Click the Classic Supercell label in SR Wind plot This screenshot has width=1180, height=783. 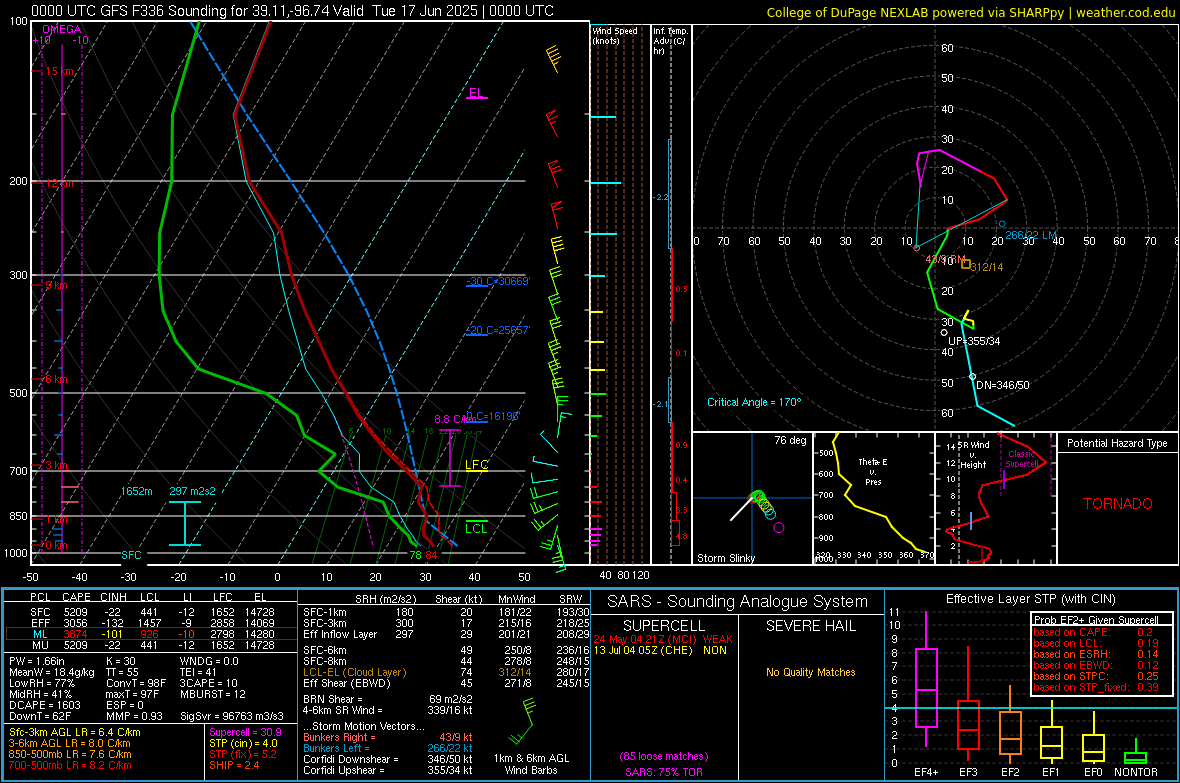click(x=1022, y=459)
